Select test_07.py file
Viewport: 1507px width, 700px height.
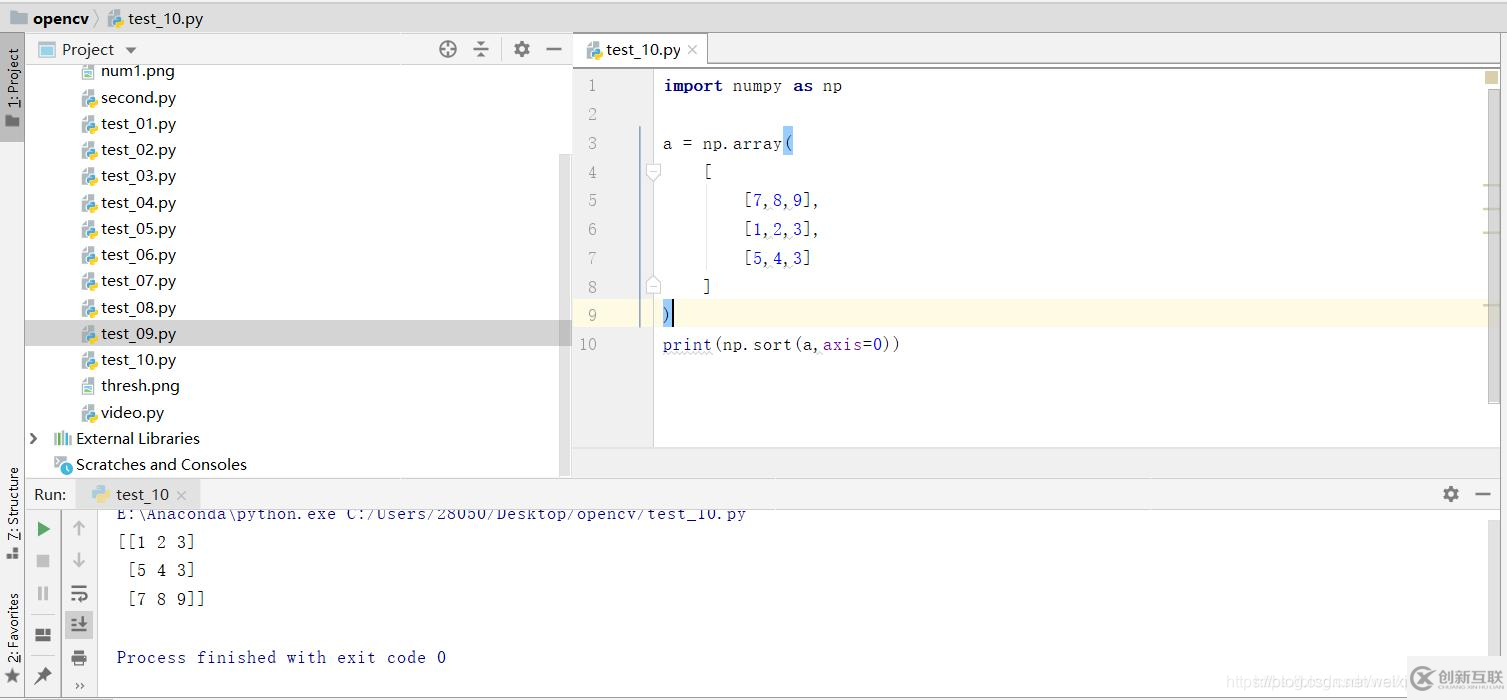[x=138, y=281]
